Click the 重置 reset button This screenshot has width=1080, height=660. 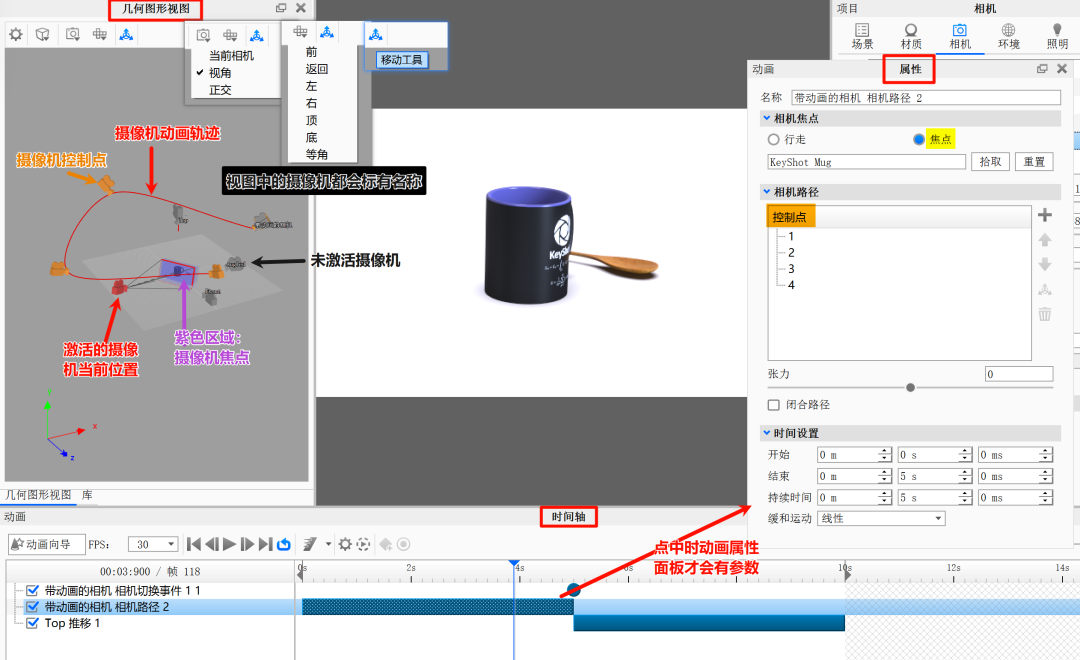1034,161
